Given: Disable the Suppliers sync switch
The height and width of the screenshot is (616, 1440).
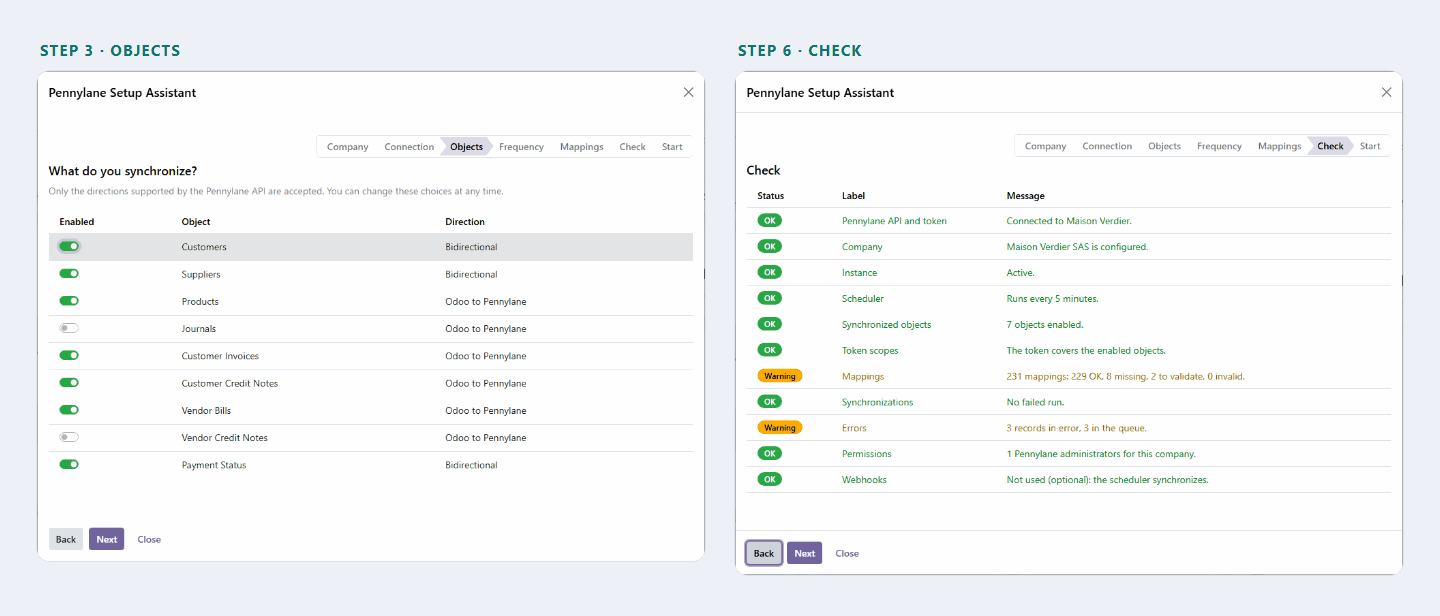Looking at the screenshot, I should click(69, 274).
